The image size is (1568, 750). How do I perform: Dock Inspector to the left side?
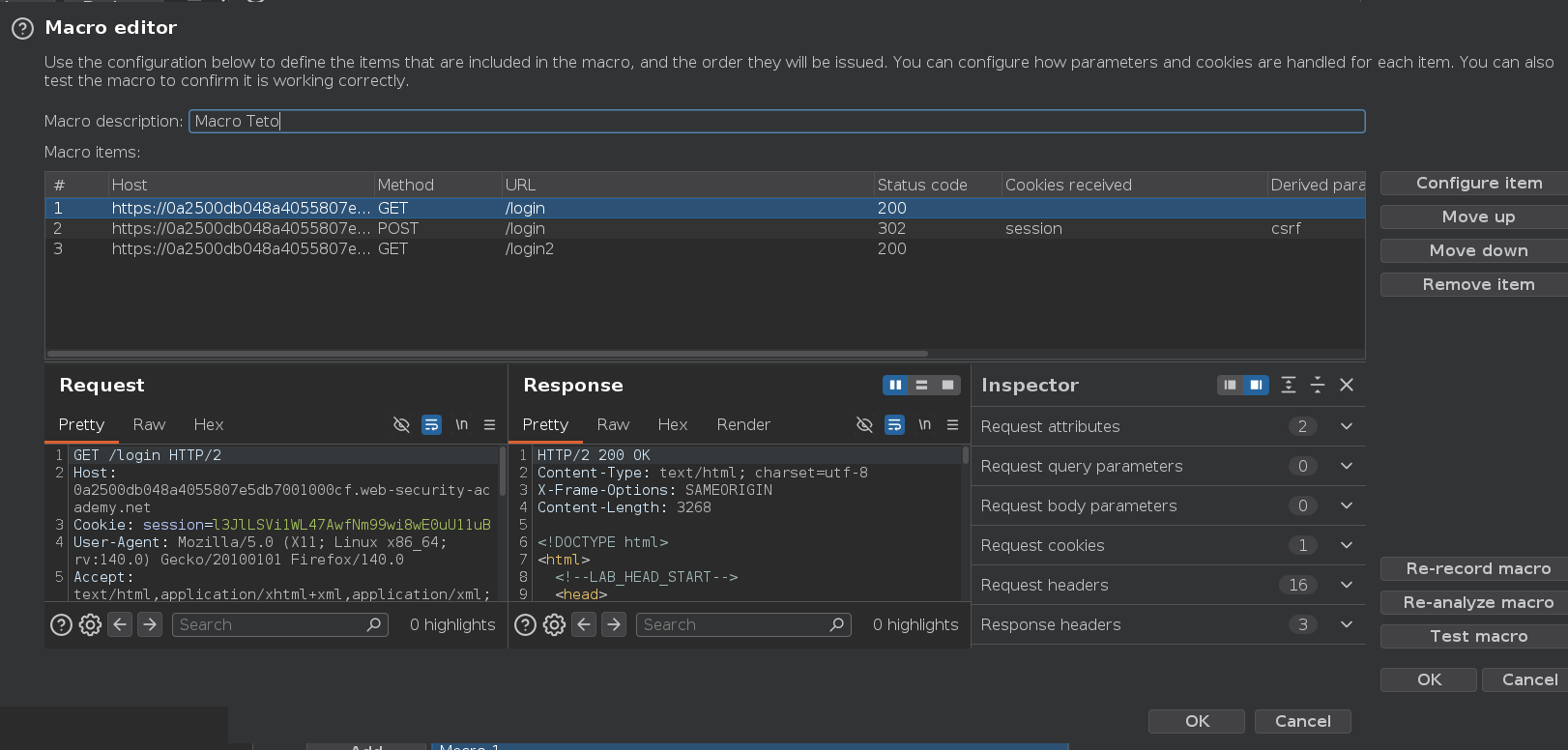(1230, 385)
